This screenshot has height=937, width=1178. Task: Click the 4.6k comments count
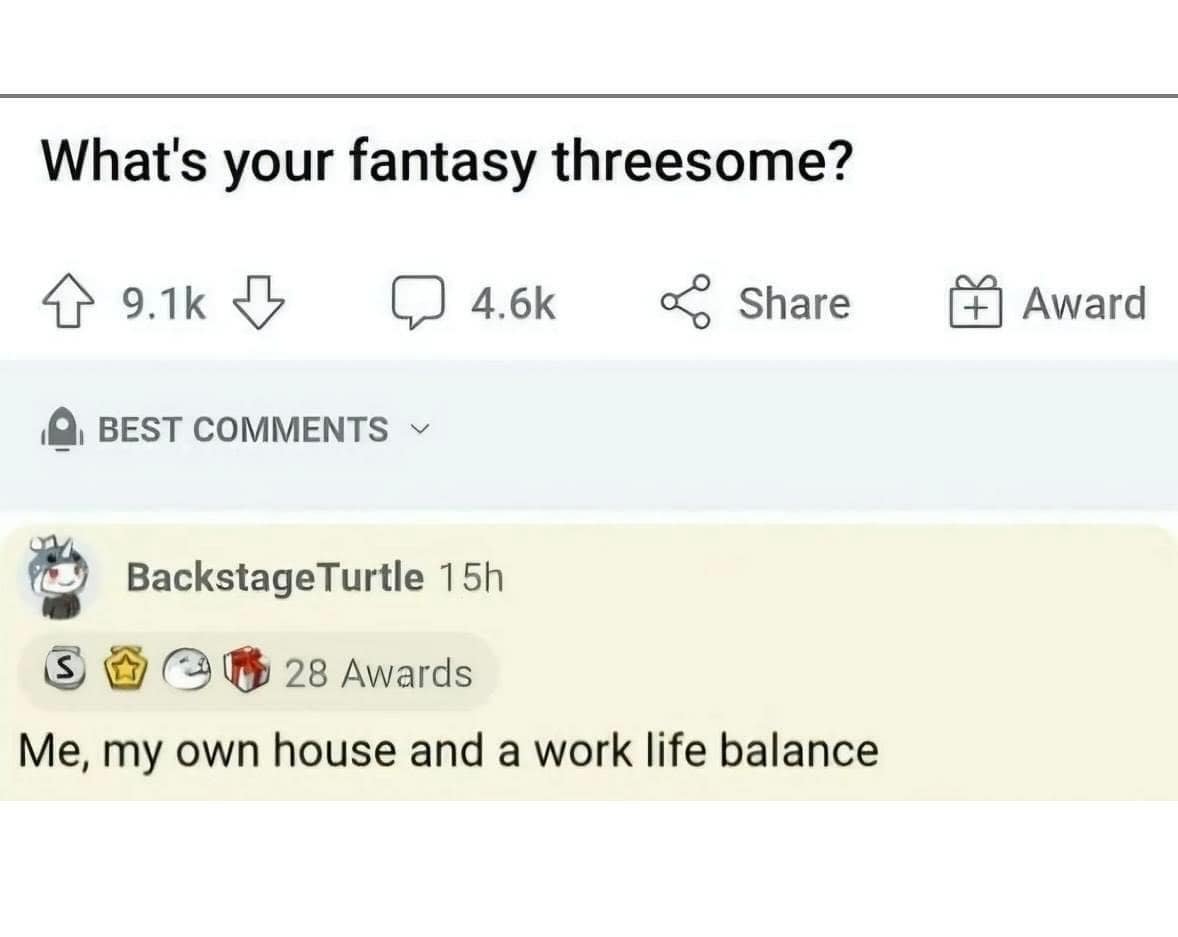[x=513, y=304]
